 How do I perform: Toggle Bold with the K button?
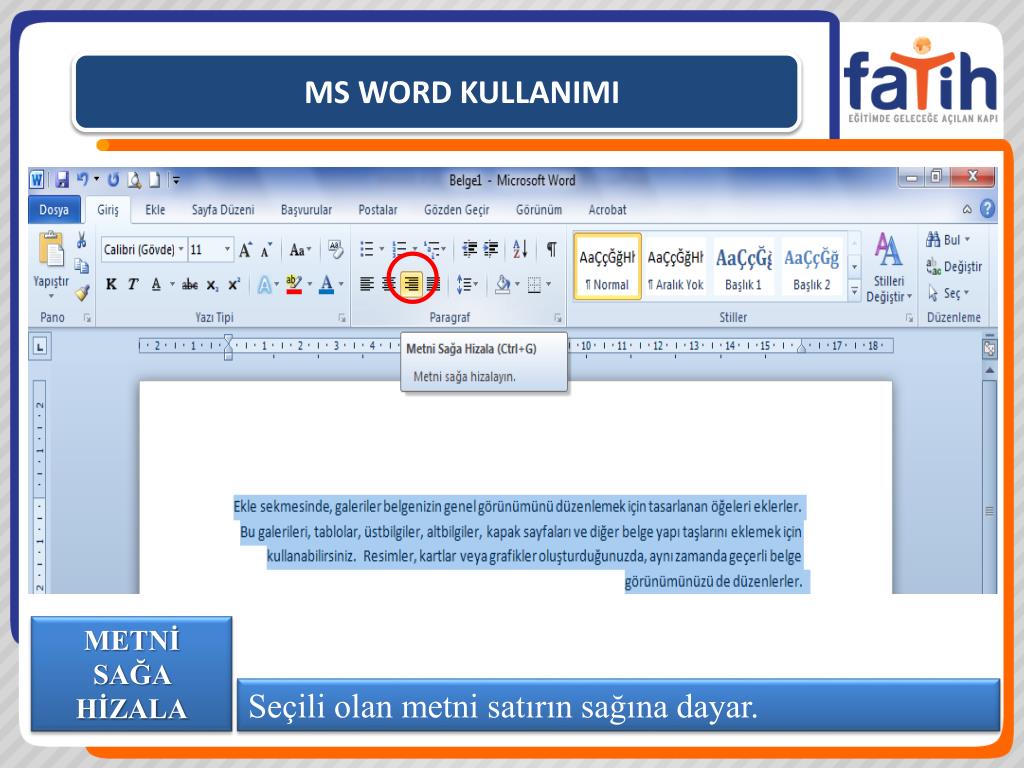tap(111, 284)
